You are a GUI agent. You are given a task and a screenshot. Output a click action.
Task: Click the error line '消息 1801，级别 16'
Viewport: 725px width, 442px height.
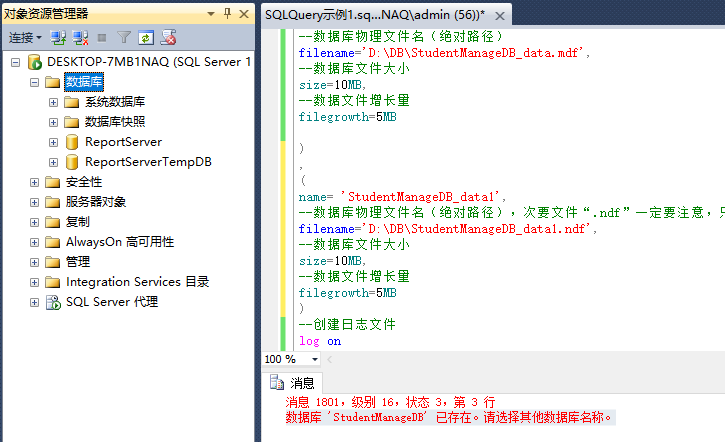pos(390,402)
